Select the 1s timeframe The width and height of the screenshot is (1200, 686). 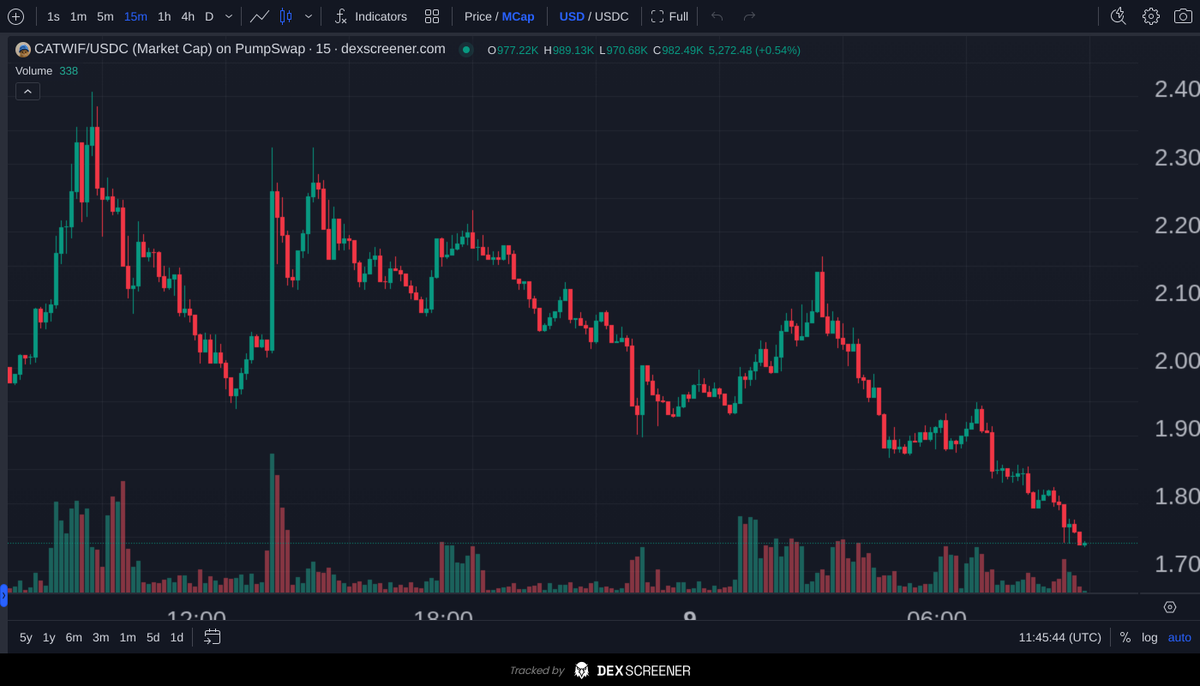pyautogui.click(x=53, y=16)
